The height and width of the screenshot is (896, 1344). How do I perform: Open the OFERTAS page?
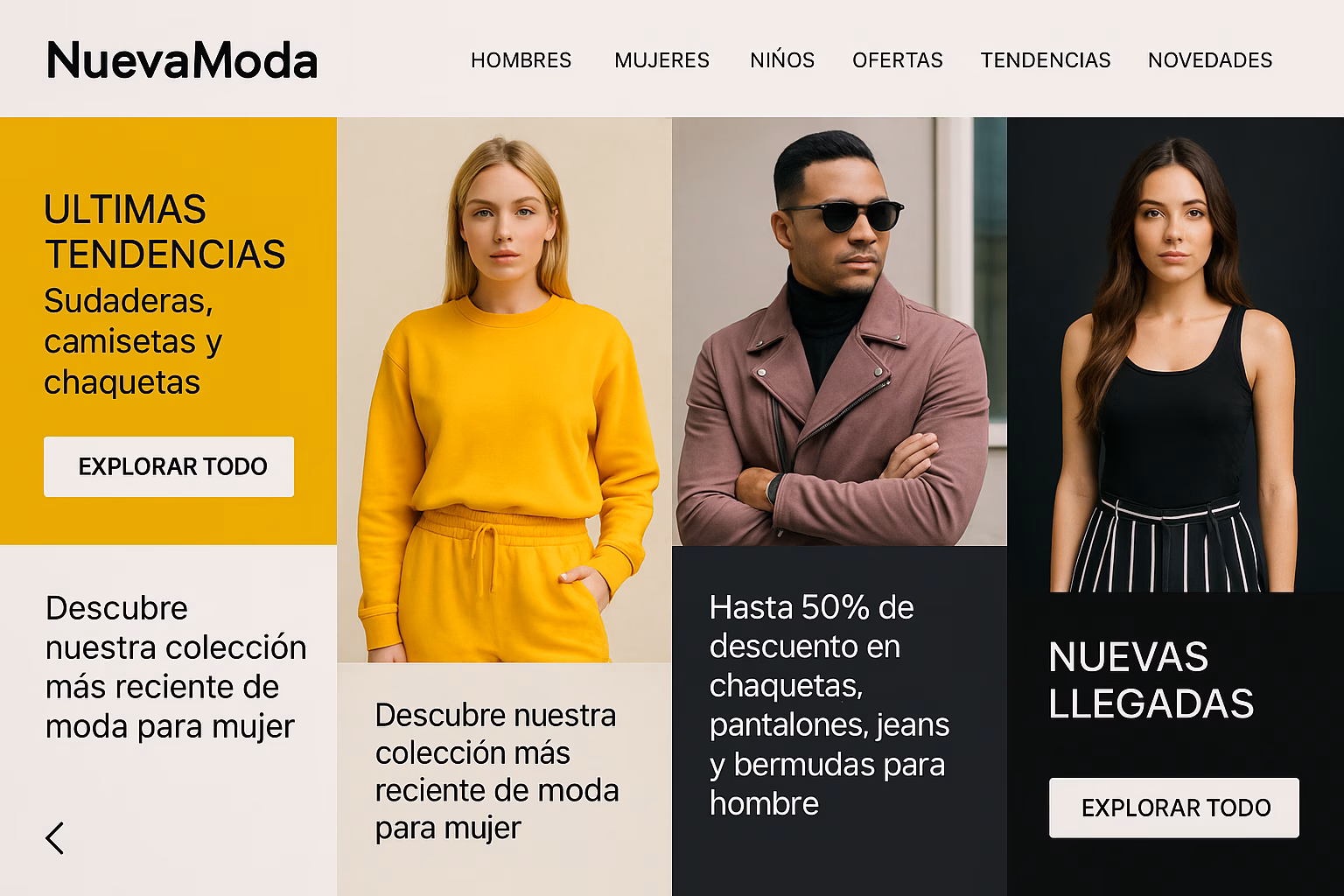click(898, 60)
